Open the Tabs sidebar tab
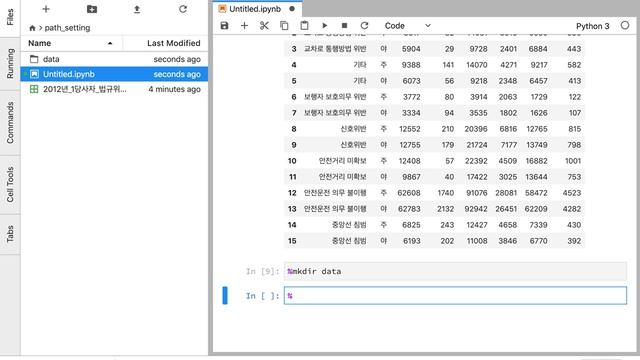This screenshot has width=640, height=360. [10, 234]
